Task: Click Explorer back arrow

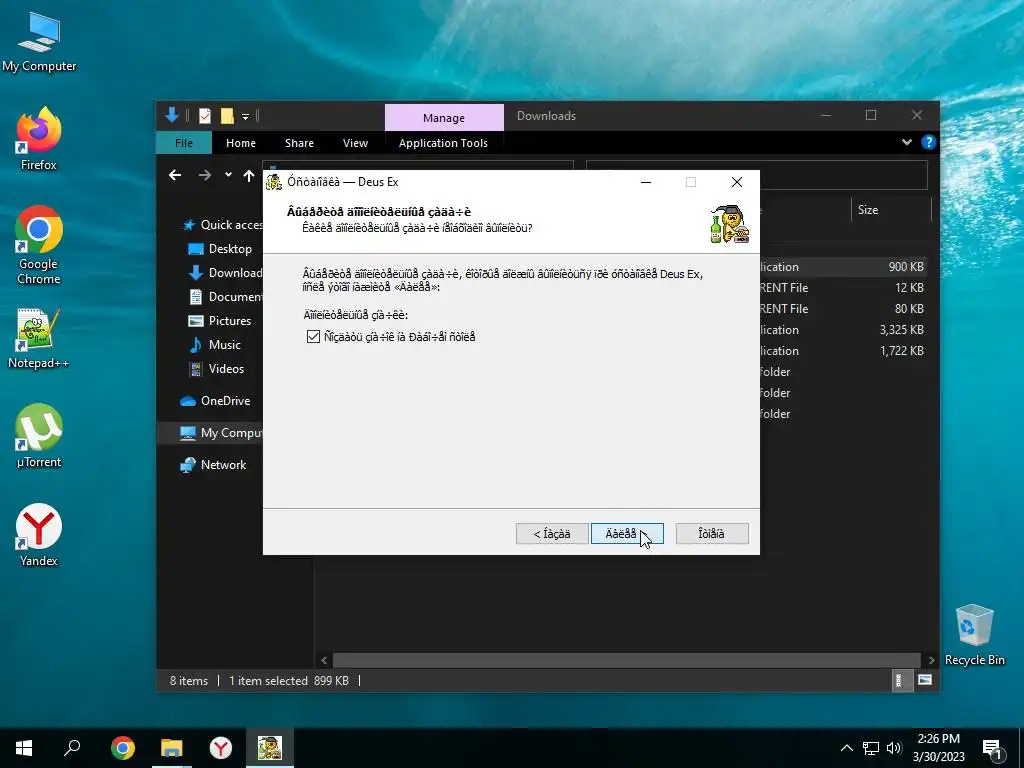Action: (x=174, y=175)
